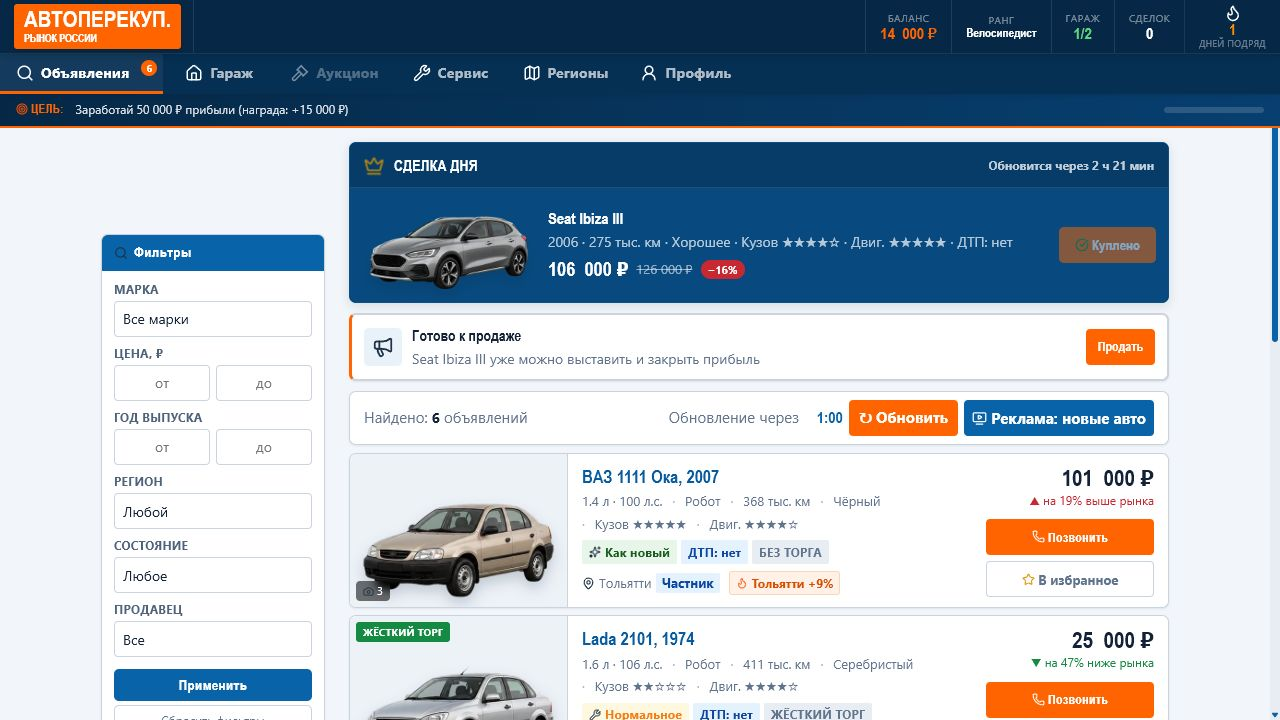Click the crown icon in Сделка дня

pos(374,166)
